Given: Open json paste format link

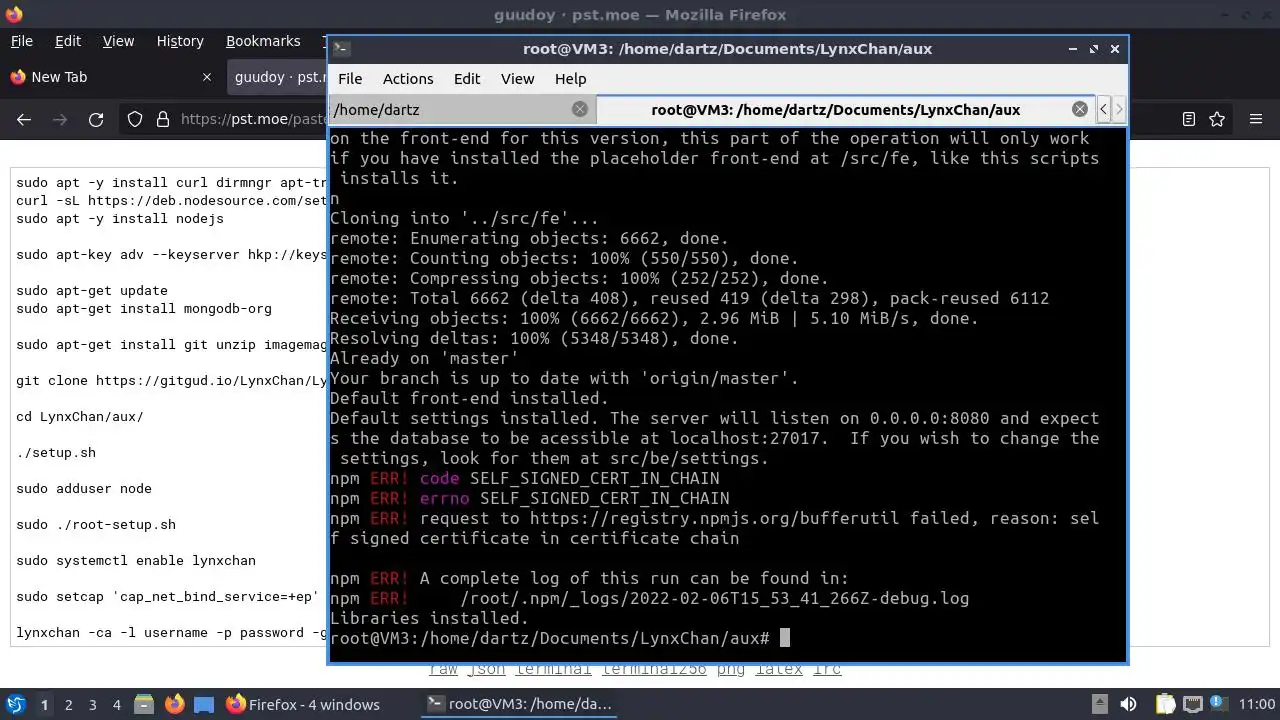Looking at the screenshot, I should pyautogui.click(x=486, y=669).
